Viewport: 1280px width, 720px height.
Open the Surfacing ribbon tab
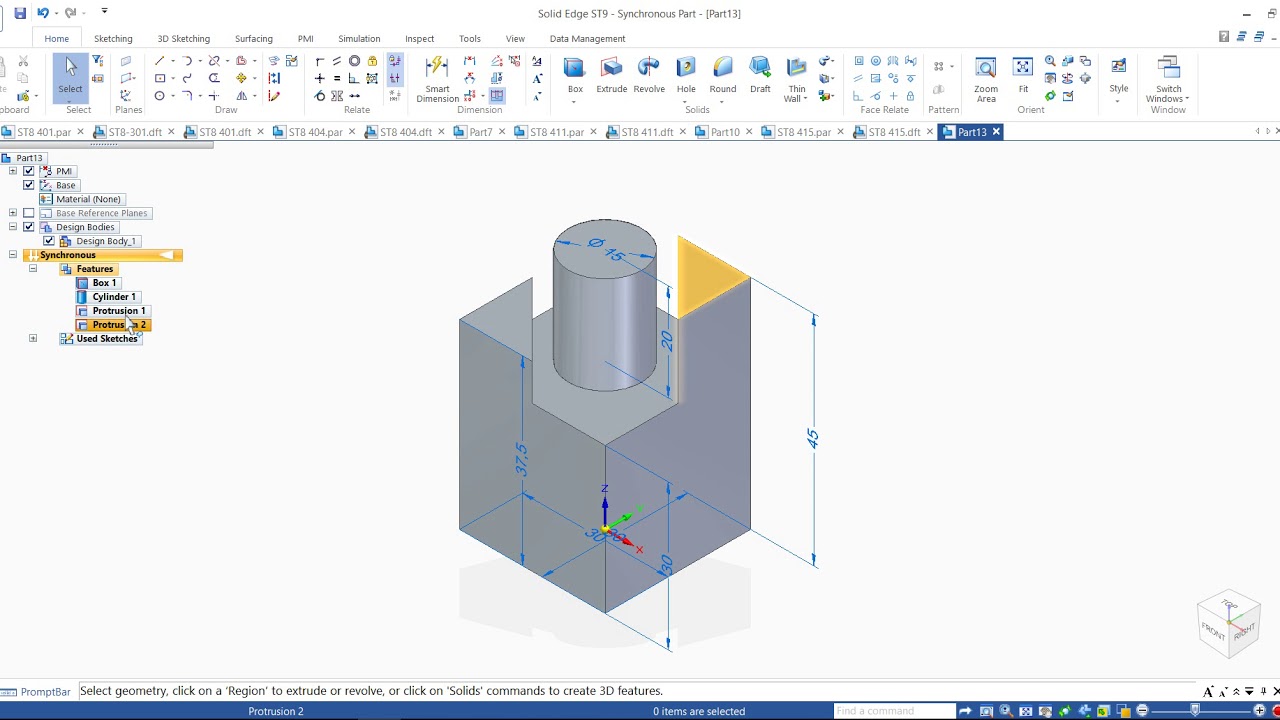[x=254, y=38]
